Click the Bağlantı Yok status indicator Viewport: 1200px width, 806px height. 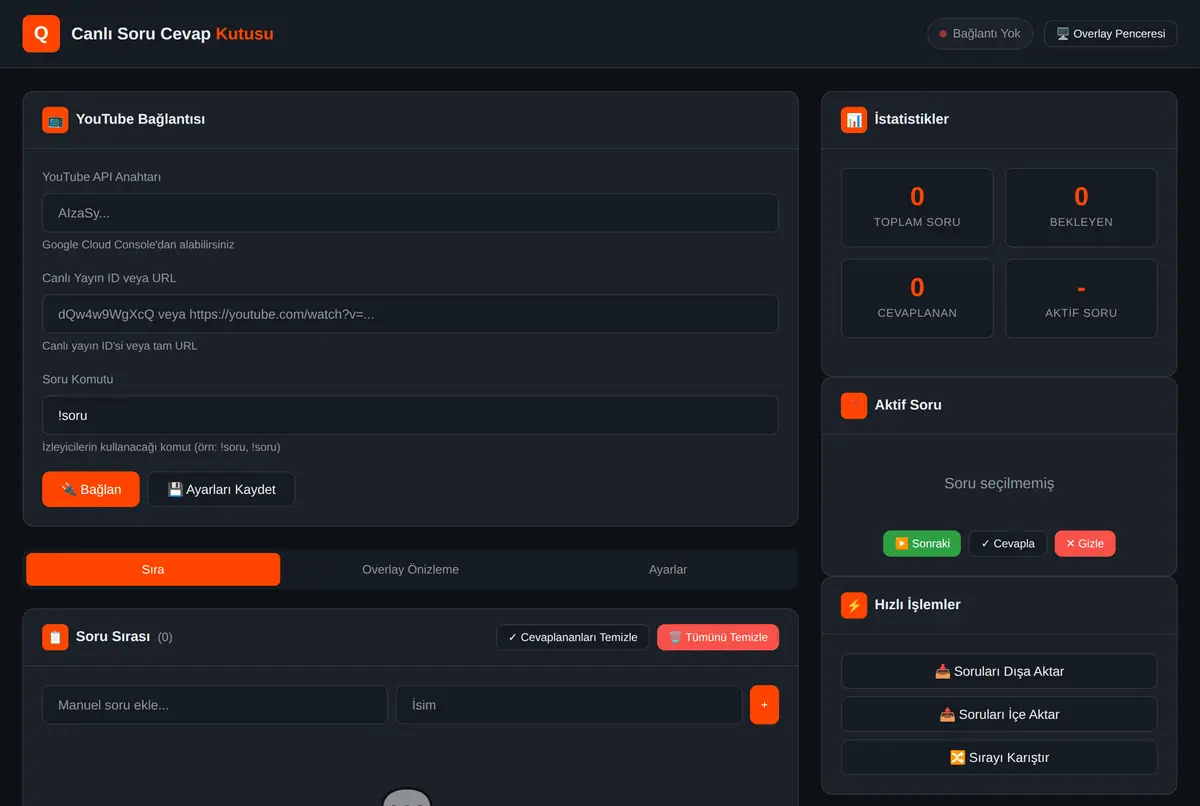pyautogui.click(x=980, y=34)
